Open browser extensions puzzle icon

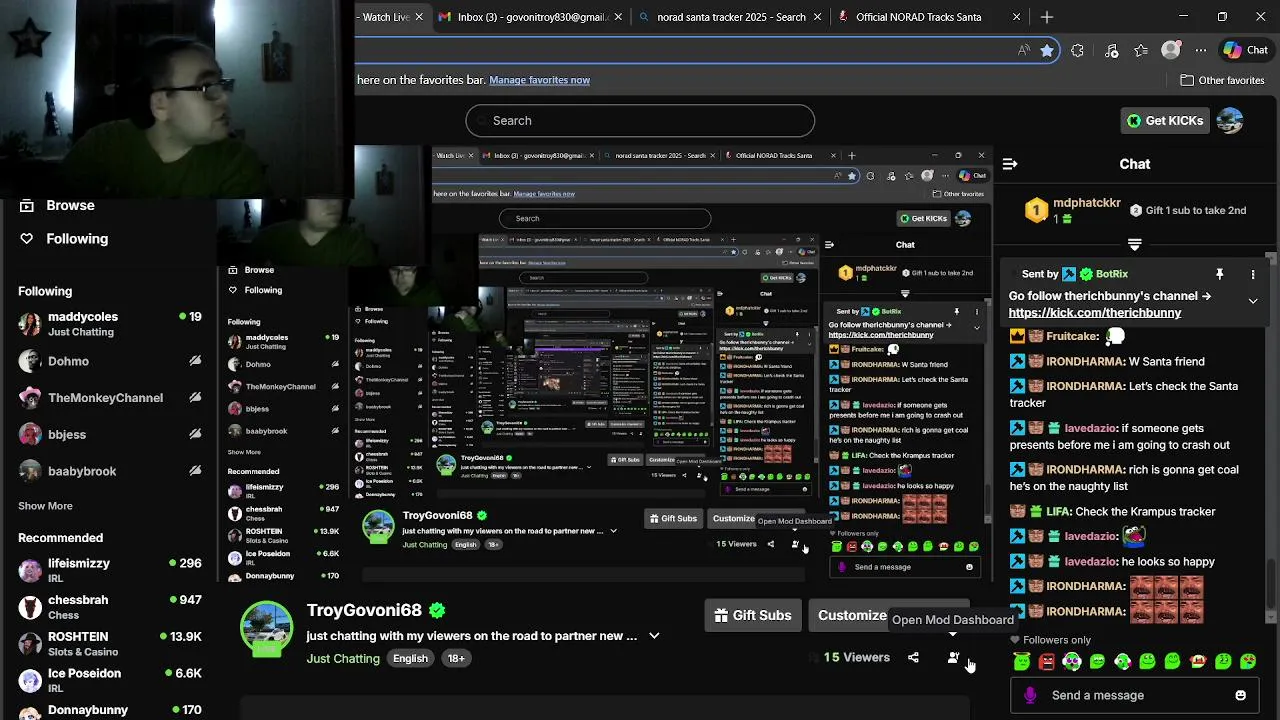click(1077, 50)
